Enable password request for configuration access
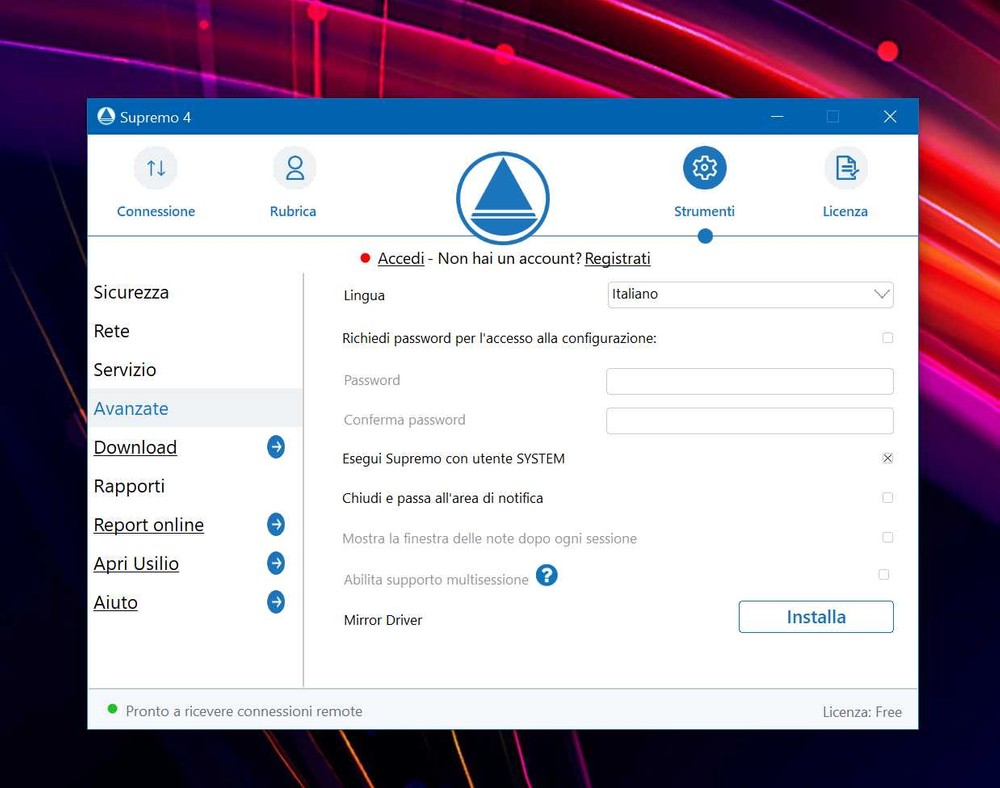Screen dimensions: 1000x788 click(887, 337)
